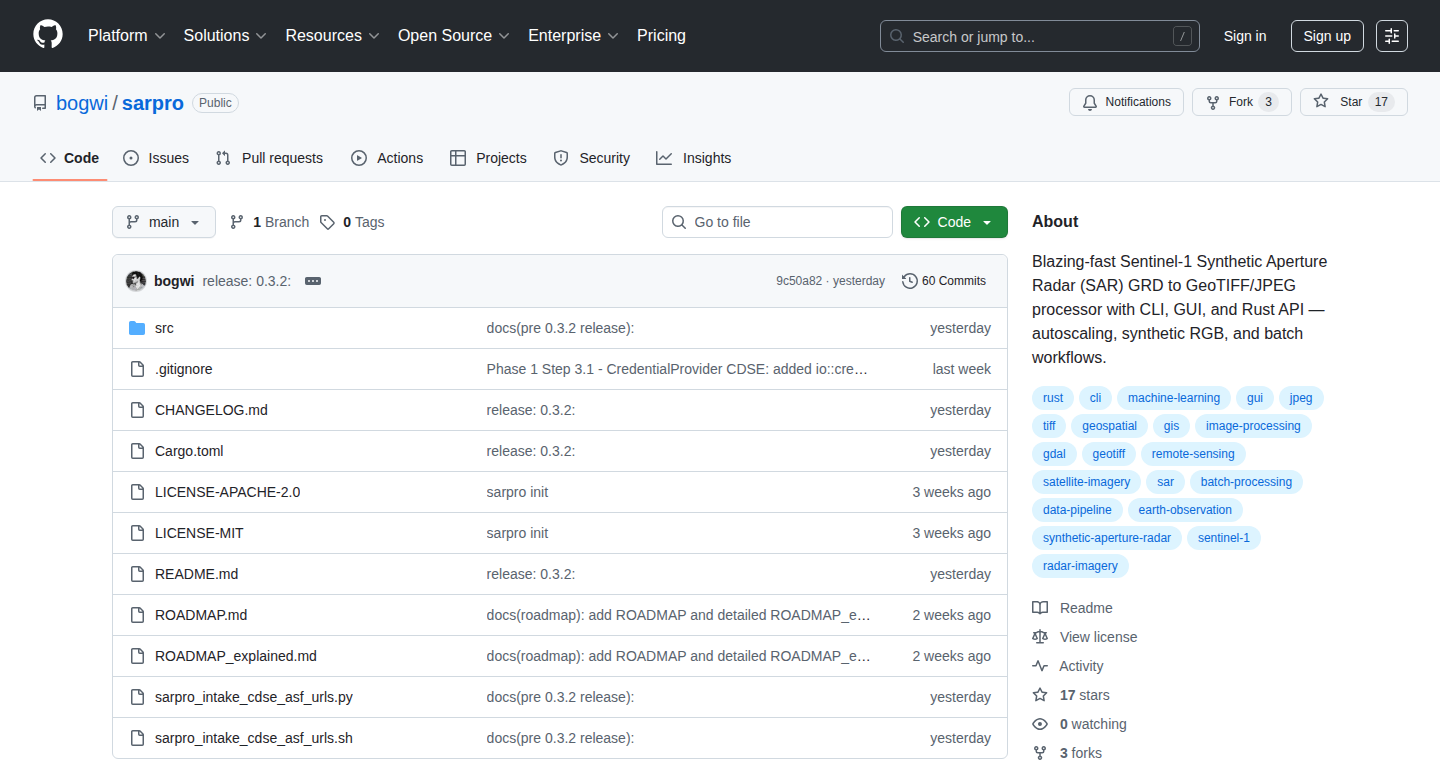Click the file icon next to ROADMAP.md
Screen dimensions: 1440x761
[137, 615]
